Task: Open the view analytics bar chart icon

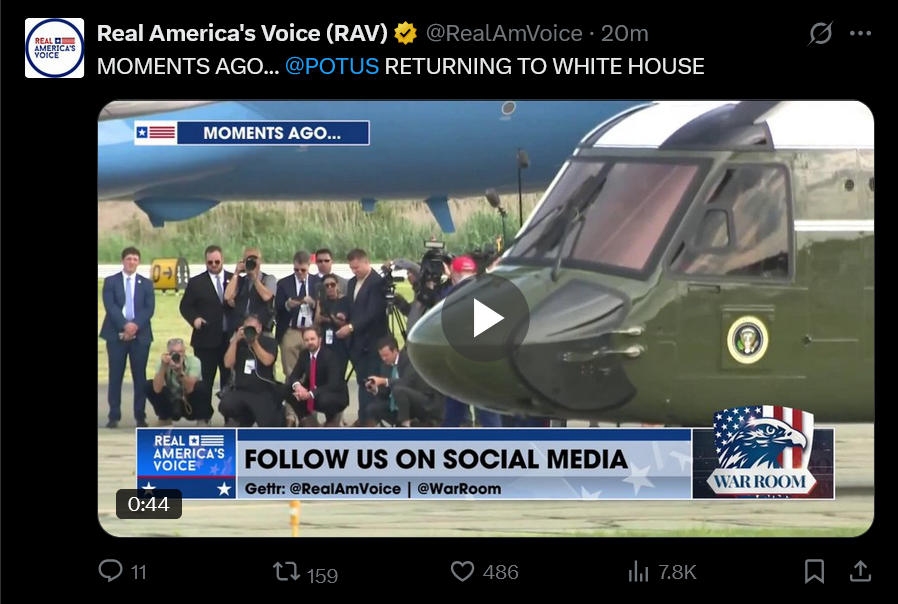Action: pyautogui.click(x=638, y=571)
